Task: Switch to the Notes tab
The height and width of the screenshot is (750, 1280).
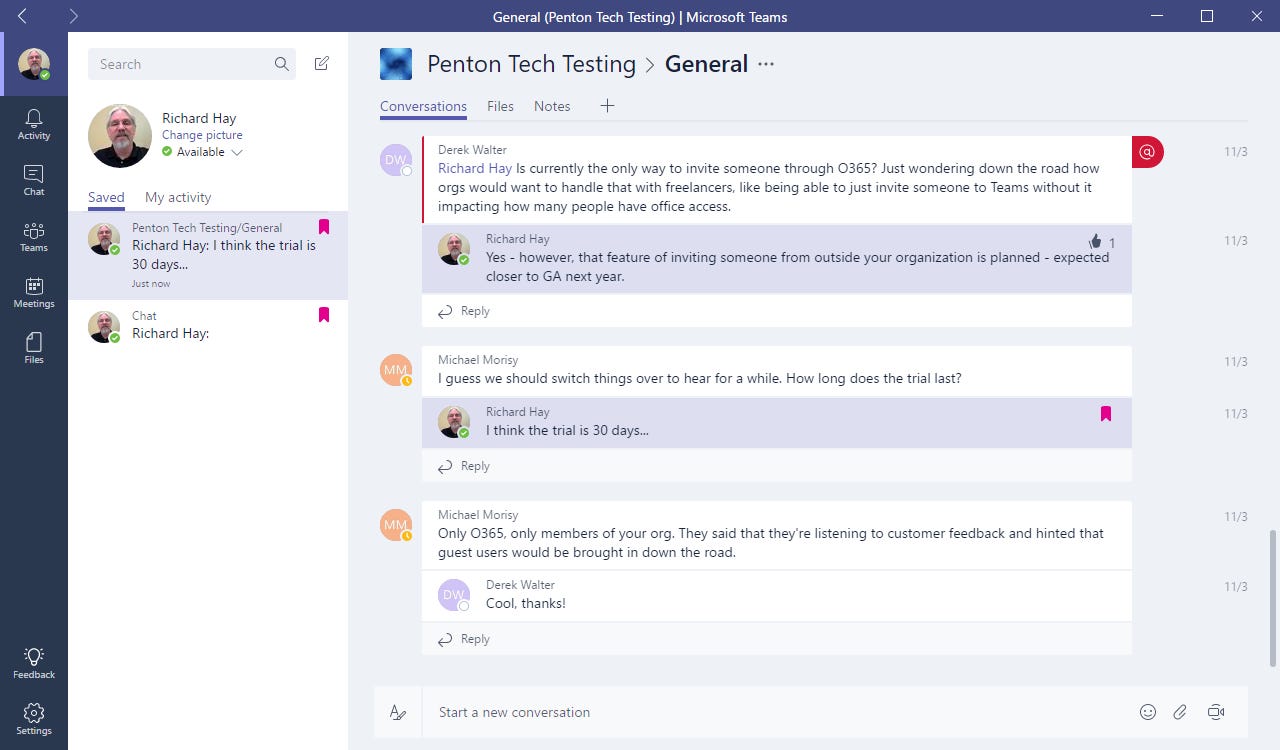Action: tap(551, 105)
